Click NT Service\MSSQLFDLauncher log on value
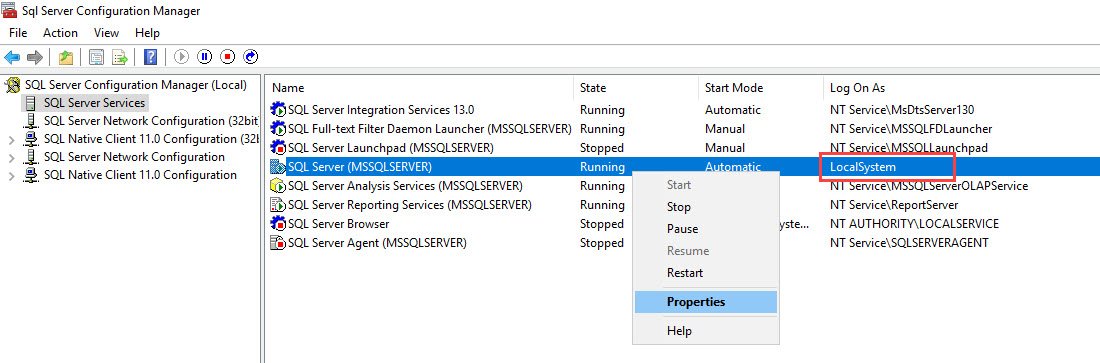The height and width of the screenshot is (363, 1100). [x=911, y=129]
